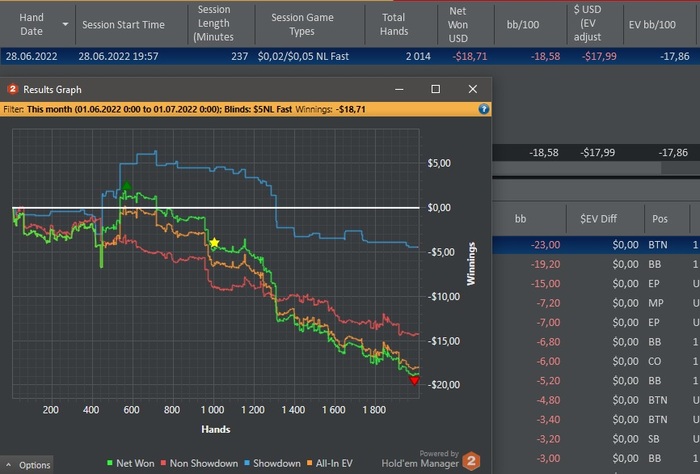
Task: Toggle the Net Won legend series
Action: [130, 463]
